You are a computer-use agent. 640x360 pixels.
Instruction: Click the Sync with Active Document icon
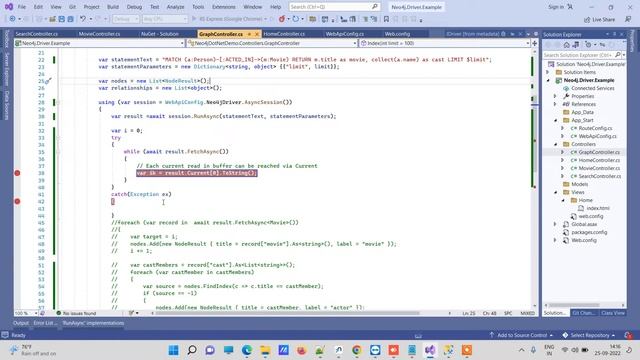pos(602,44)
